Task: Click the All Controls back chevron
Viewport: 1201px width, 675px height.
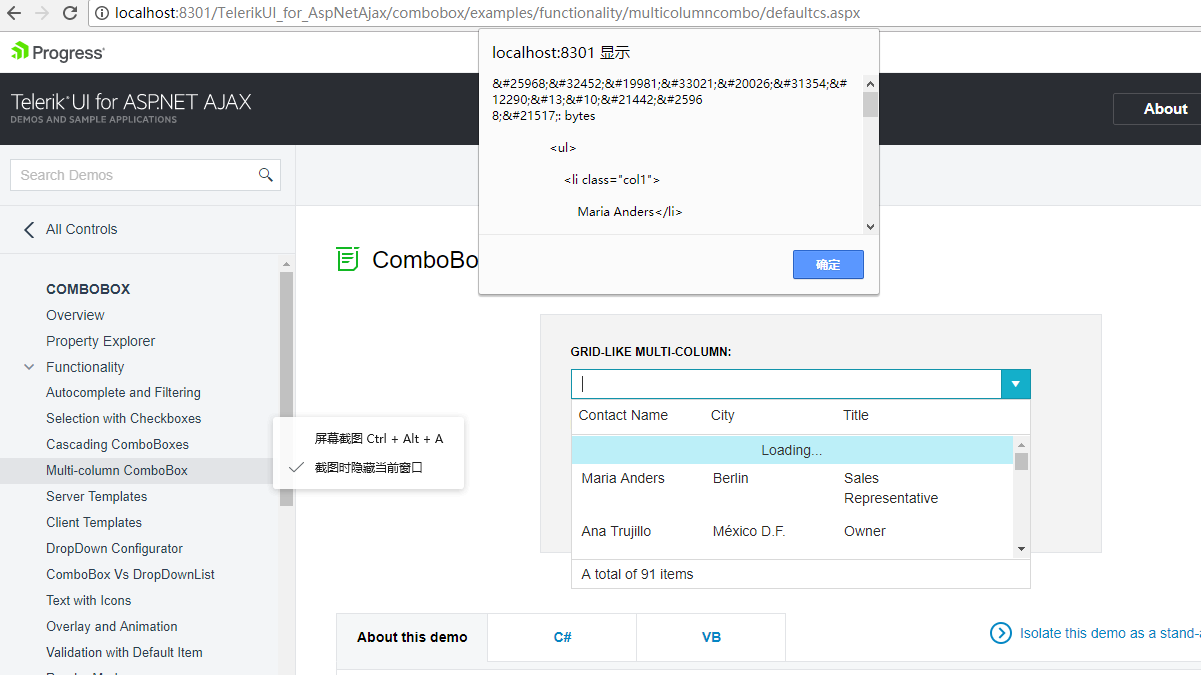Action: pyautogui.click(x=28, y=229)
